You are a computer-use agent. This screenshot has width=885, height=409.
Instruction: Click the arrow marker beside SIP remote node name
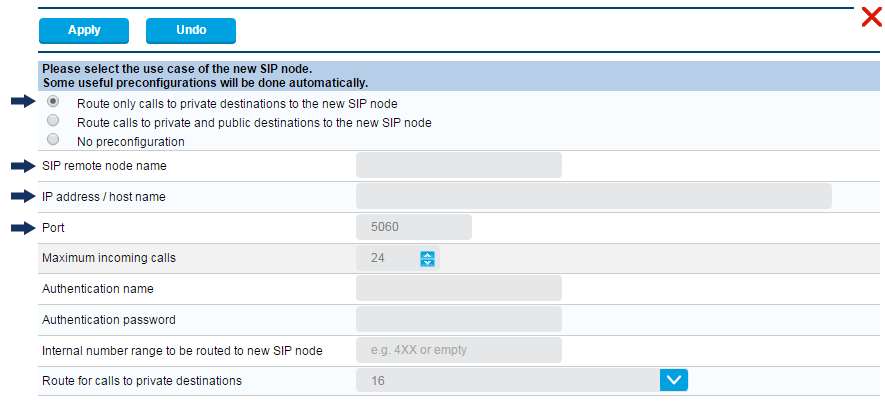coord(22,166)
